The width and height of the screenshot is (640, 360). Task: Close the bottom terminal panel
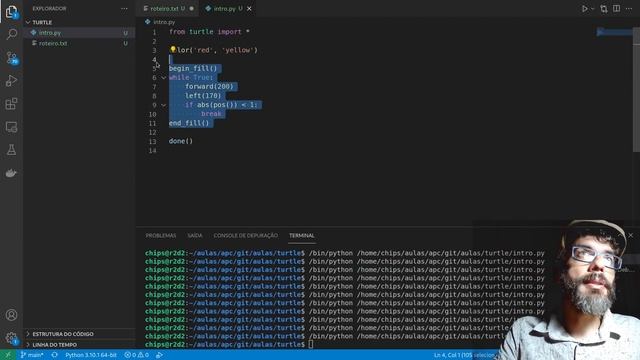(631, 236)
